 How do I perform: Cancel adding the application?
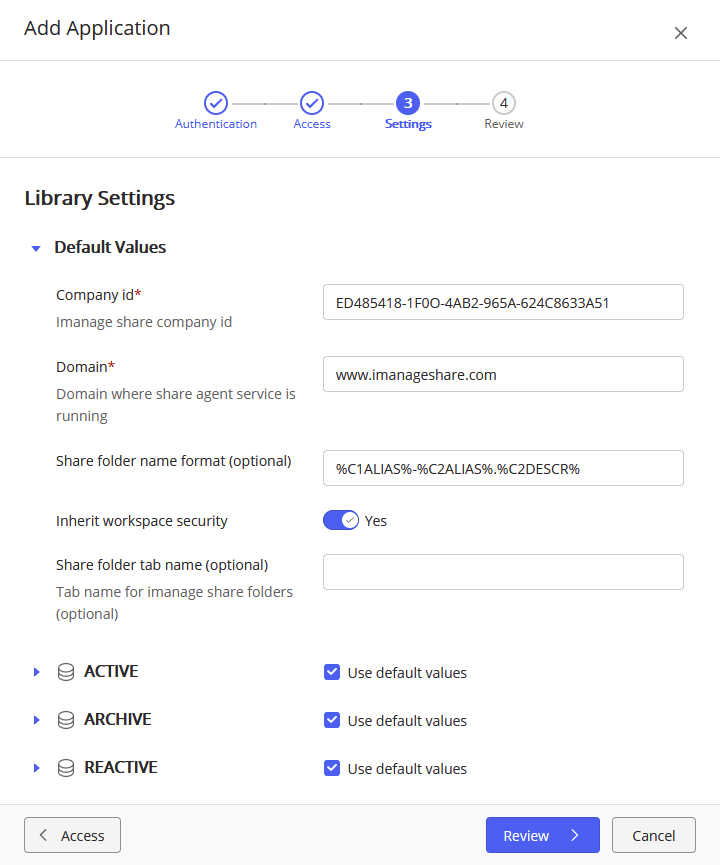pos(653,835)
